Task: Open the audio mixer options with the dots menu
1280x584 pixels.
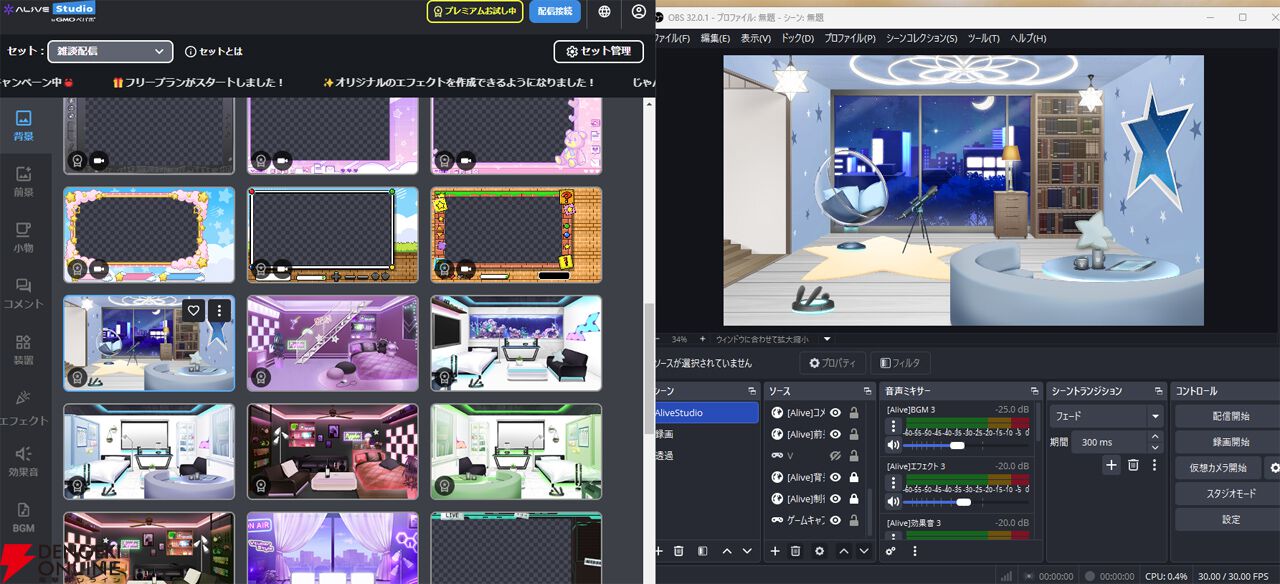Action: (915, 551)
